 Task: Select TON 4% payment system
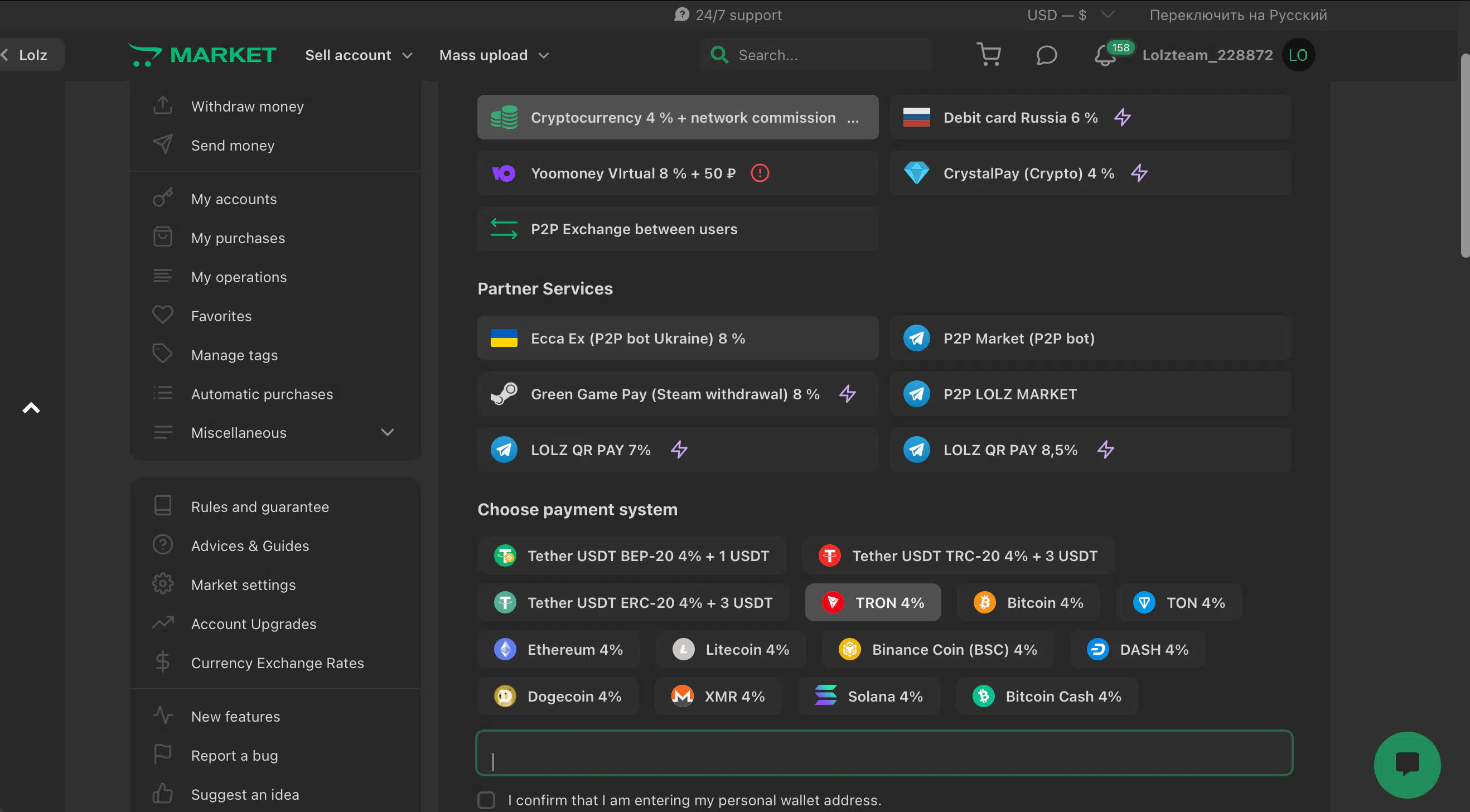click(x=1178, y=602)
